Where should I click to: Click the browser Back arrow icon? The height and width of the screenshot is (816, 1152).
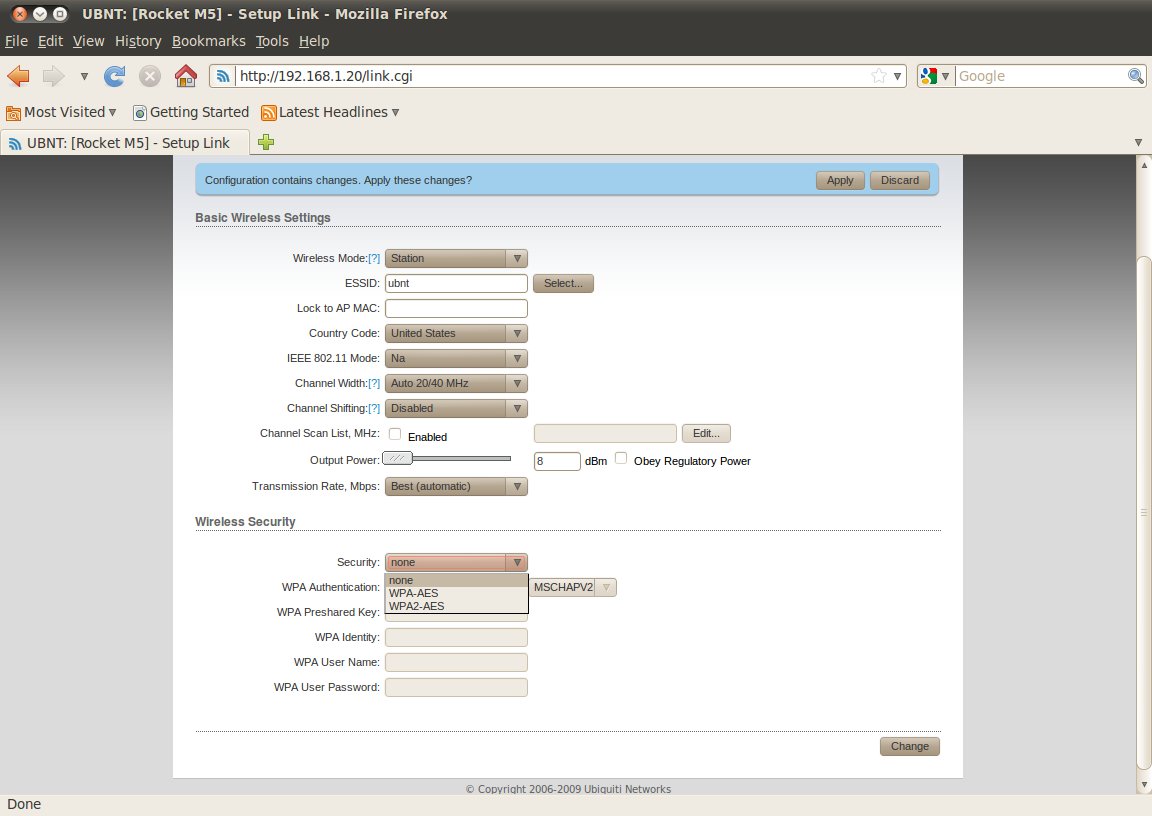click(x=19, y=76)
